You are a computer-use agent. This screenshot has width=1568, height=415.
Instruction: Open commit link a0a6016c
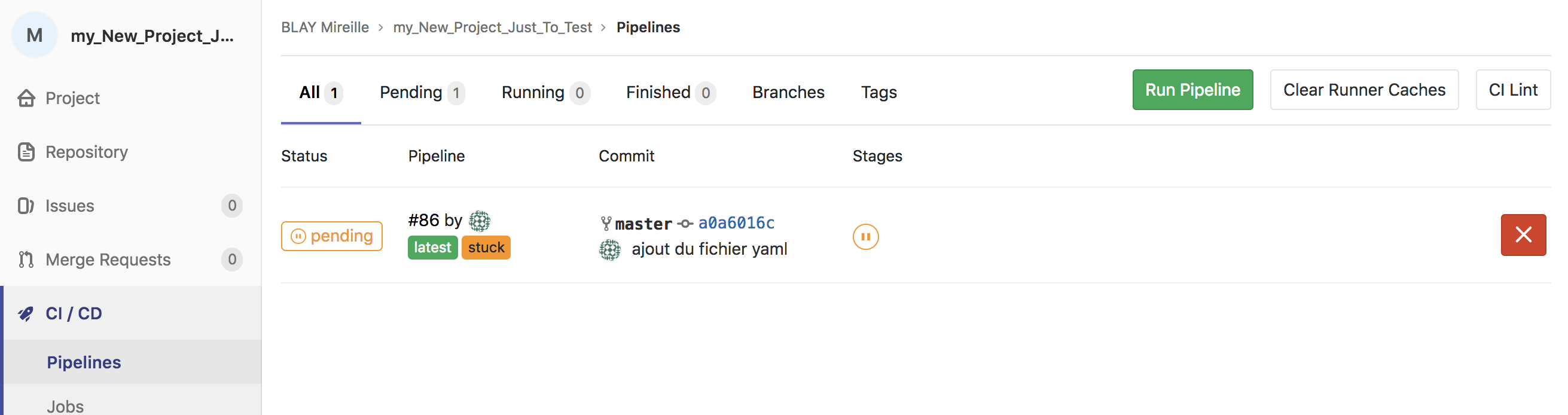pyautogui.click(x=736, y=223)
